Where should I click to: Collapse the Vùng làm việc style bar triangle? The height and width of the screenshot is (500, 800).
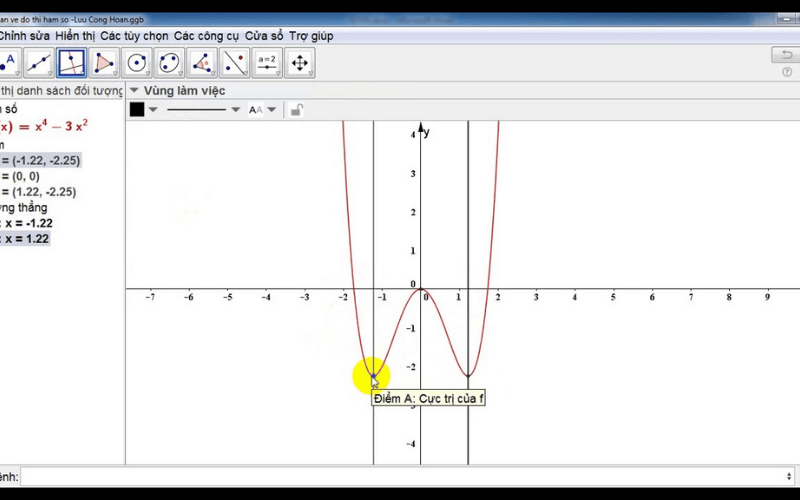pyautogui.click(x=134, y=91)
